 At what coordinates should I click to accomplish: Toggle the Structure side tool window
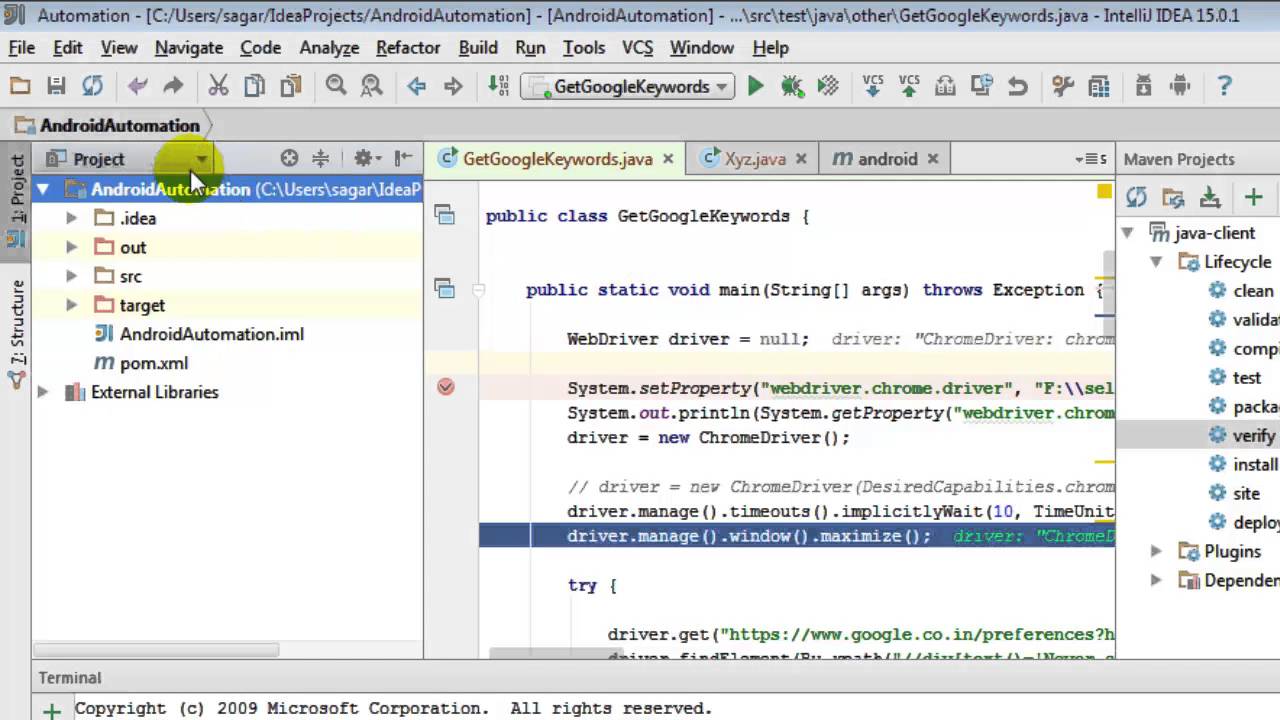click(16, 334)
